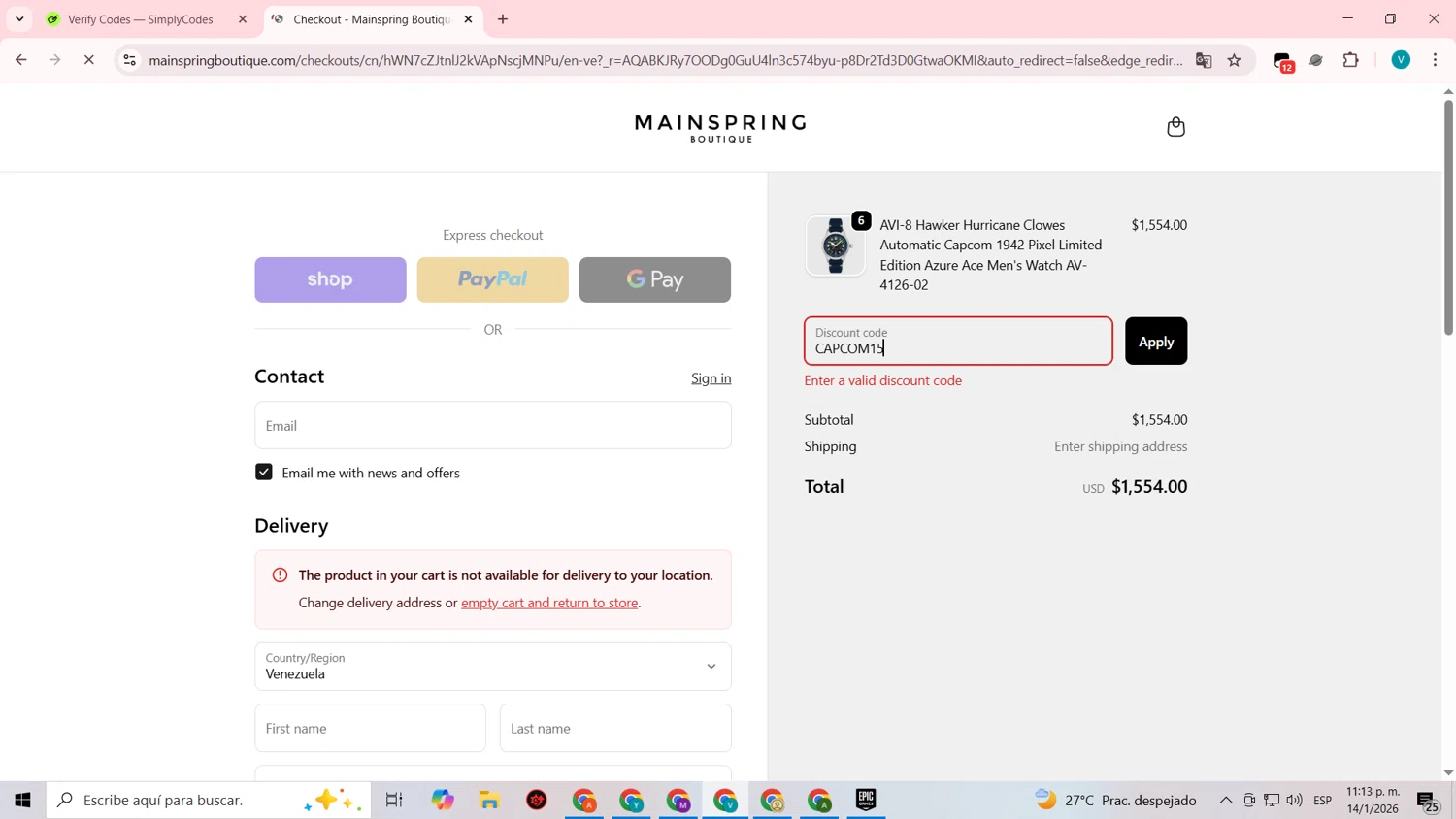Focus the First name field
Viewport: 1456px width, 819px height.
(370, 728)
